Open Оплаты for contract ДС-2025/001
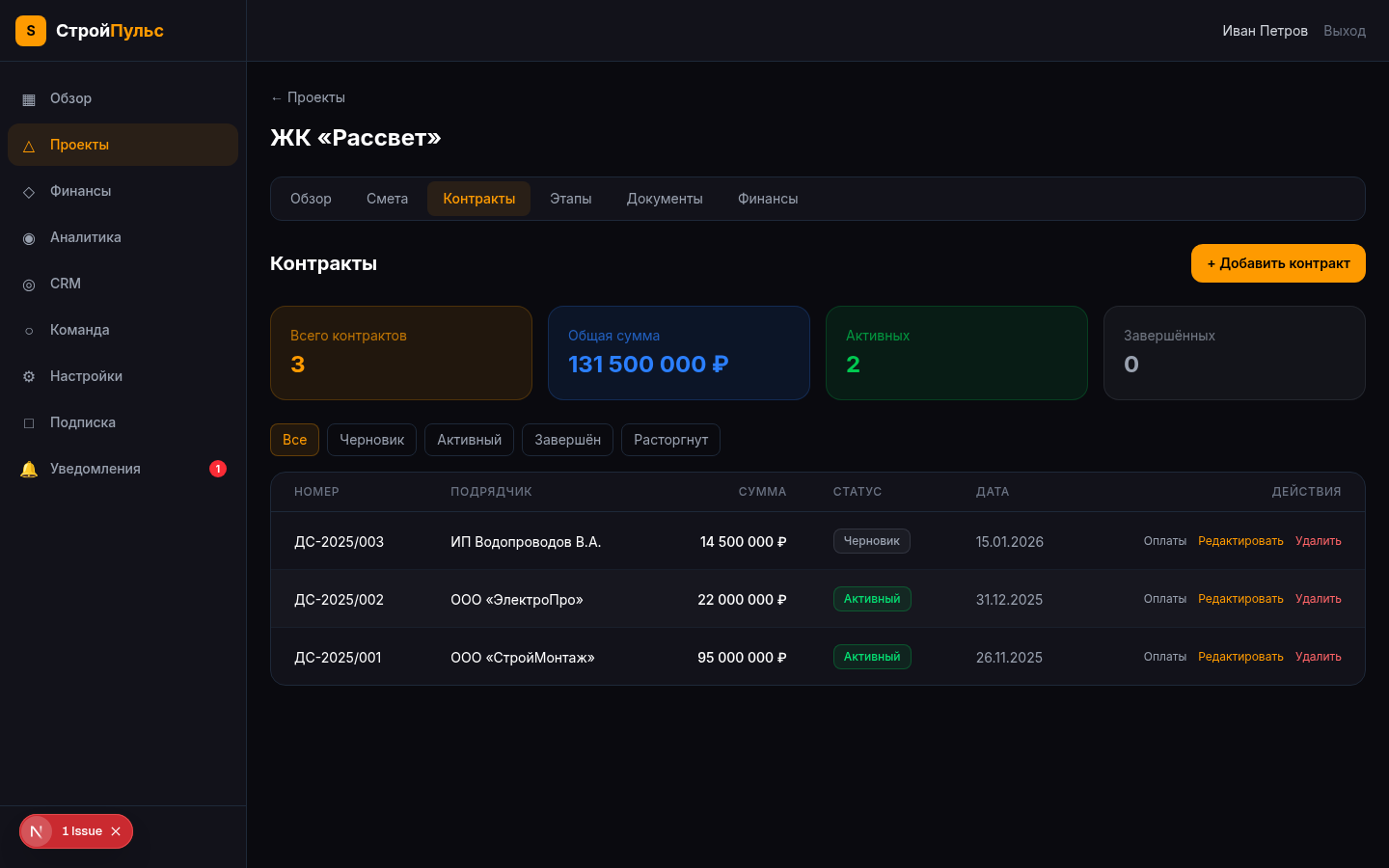This screenshot has width=1389, height=868. point(1164,657)
